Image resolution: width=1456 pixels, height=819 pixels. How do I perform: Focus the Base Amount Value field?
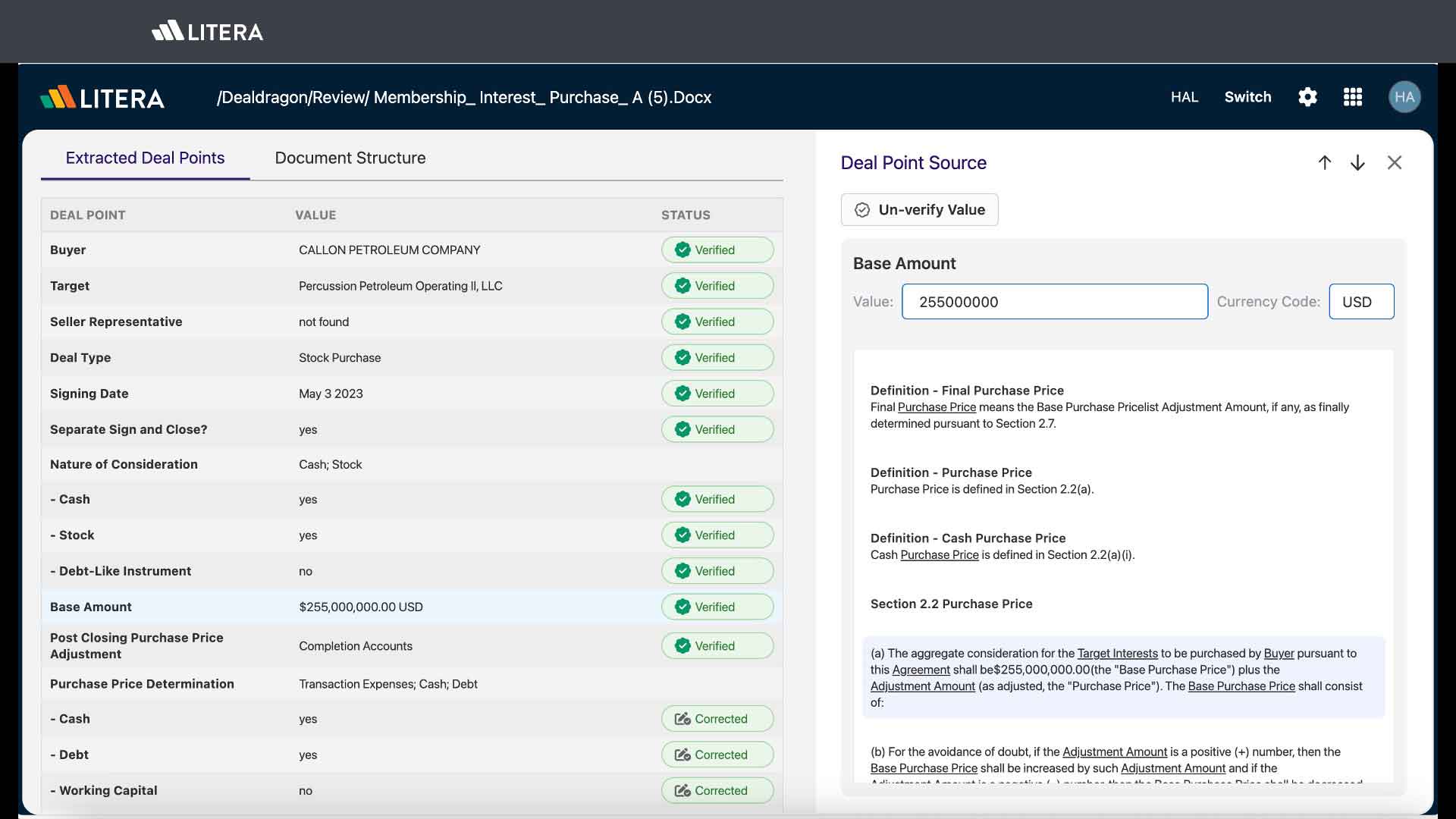click(x=1055, y=302)
